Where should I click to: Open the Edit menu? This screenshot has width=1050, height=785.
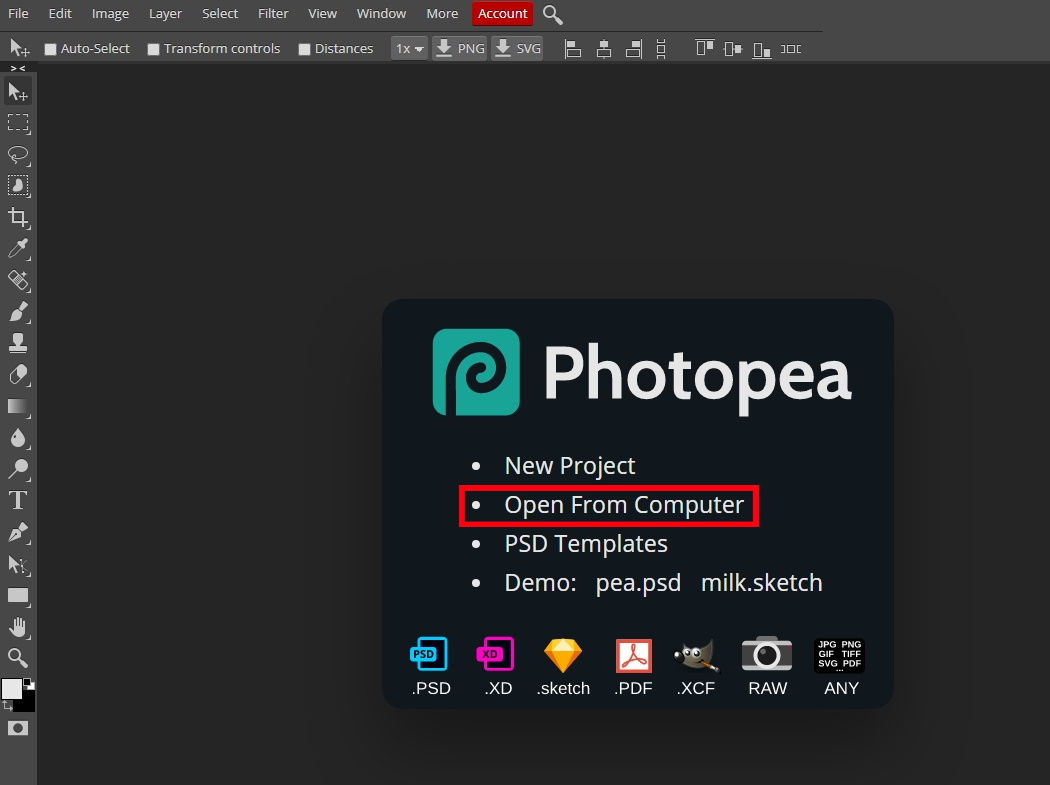(x=60, y=13)
